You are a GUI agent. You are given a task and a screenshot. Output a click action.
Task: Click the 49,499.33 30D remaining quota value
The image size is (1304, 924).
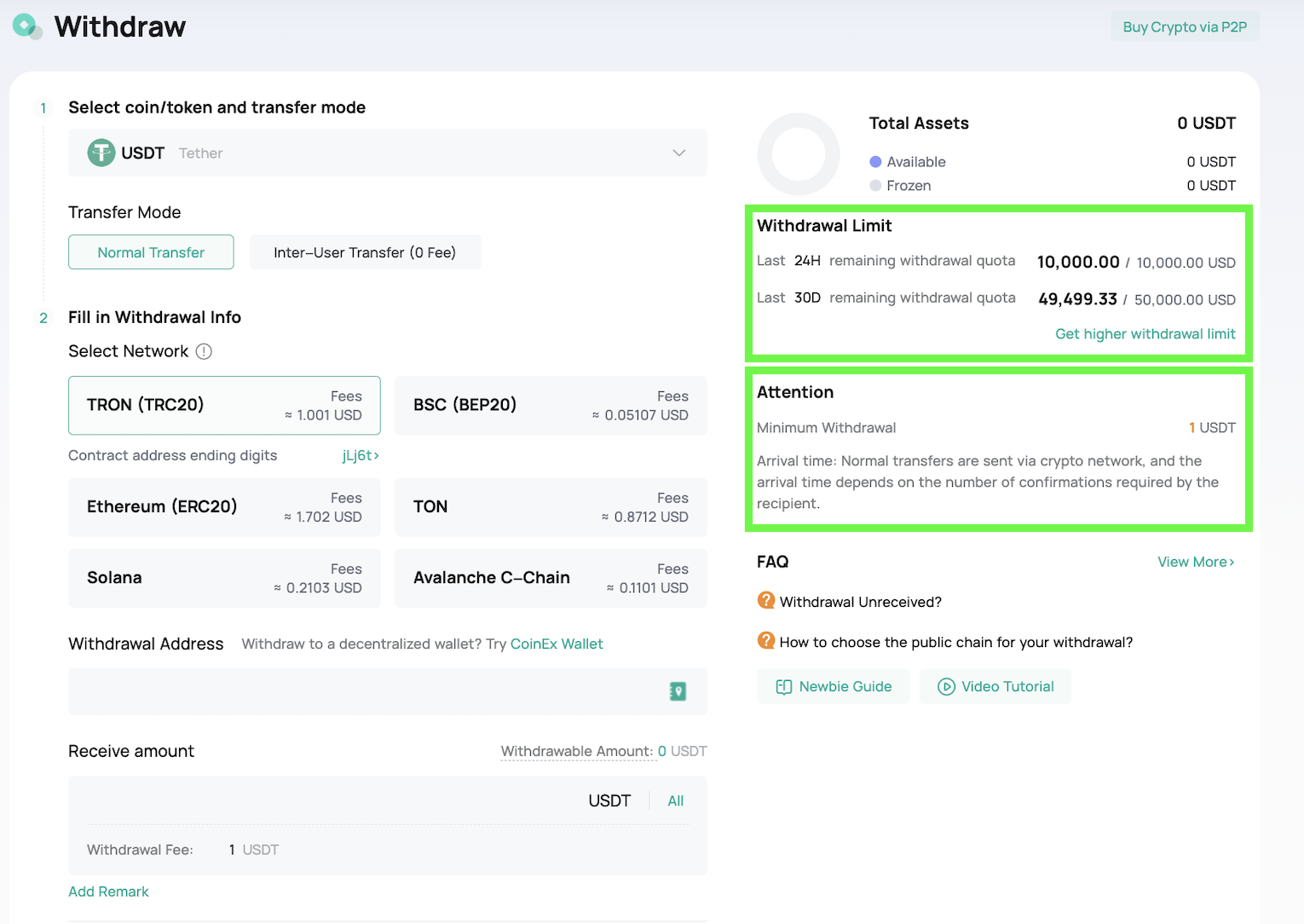(x=1077, y=299)
